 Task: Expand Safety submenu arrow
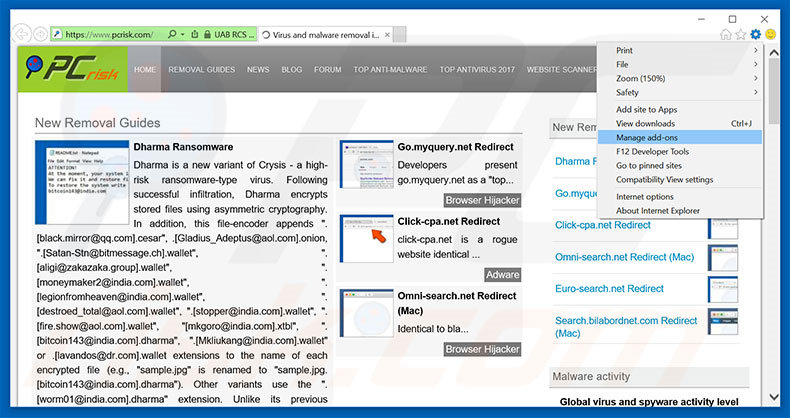tap(756, 93)
